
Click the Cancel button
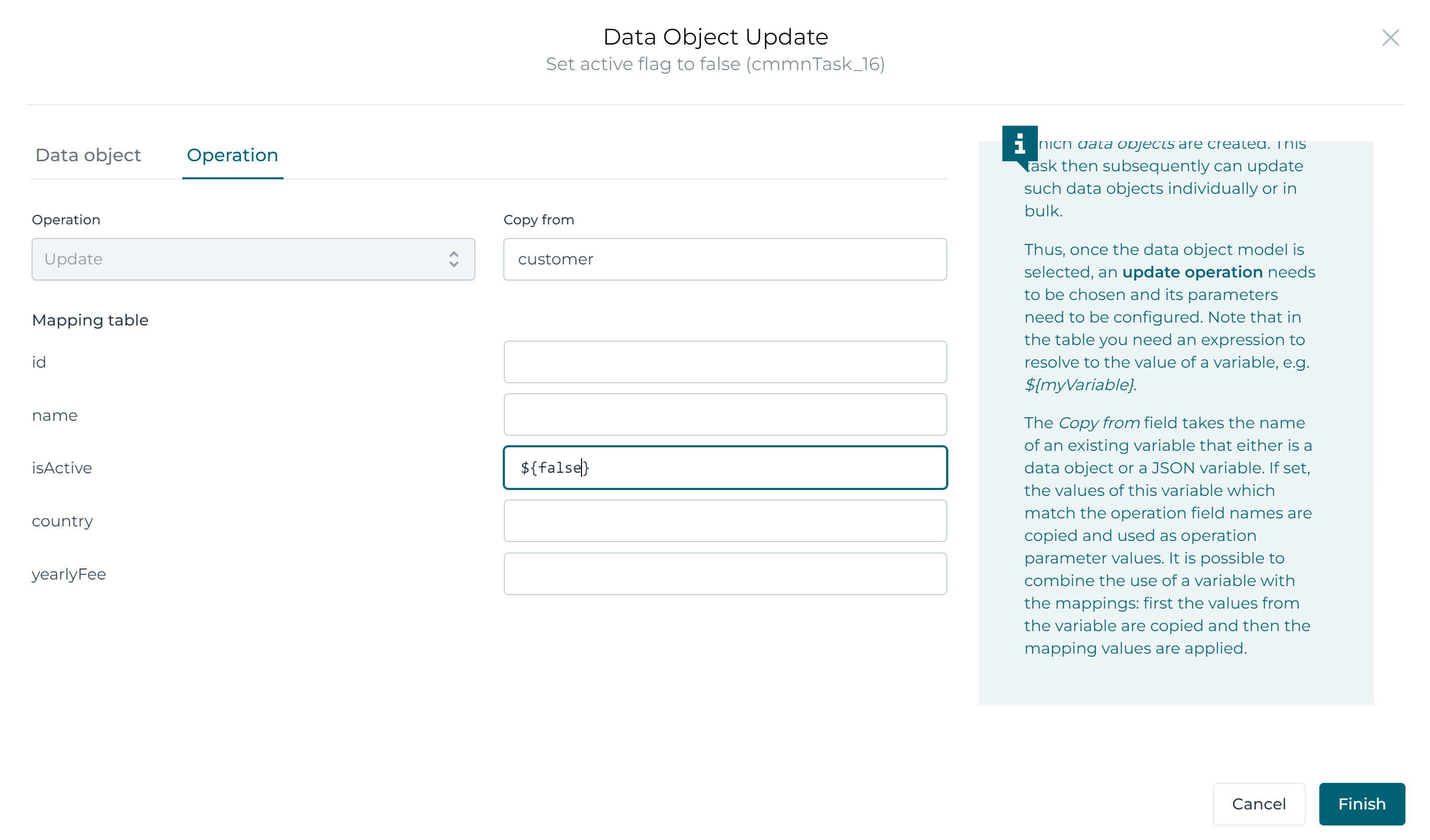(x=1259, y=804)
